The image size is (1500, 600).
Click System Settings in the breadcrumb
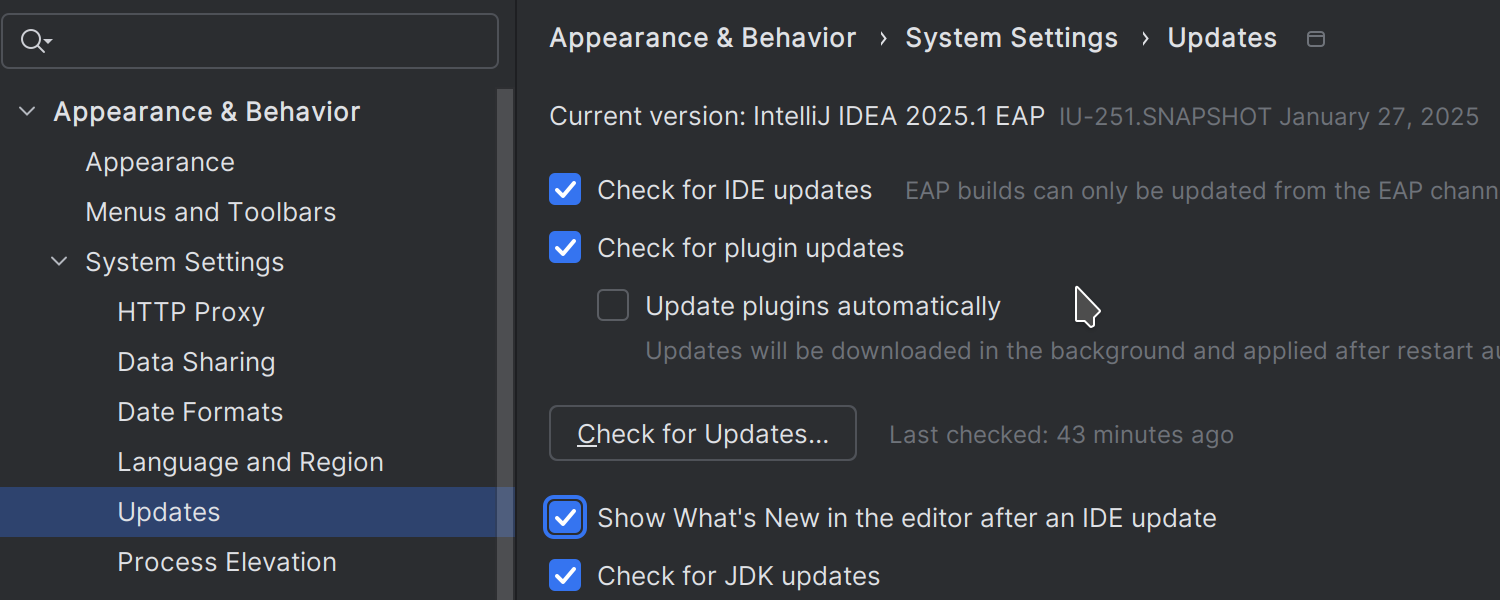[1011, 38]
